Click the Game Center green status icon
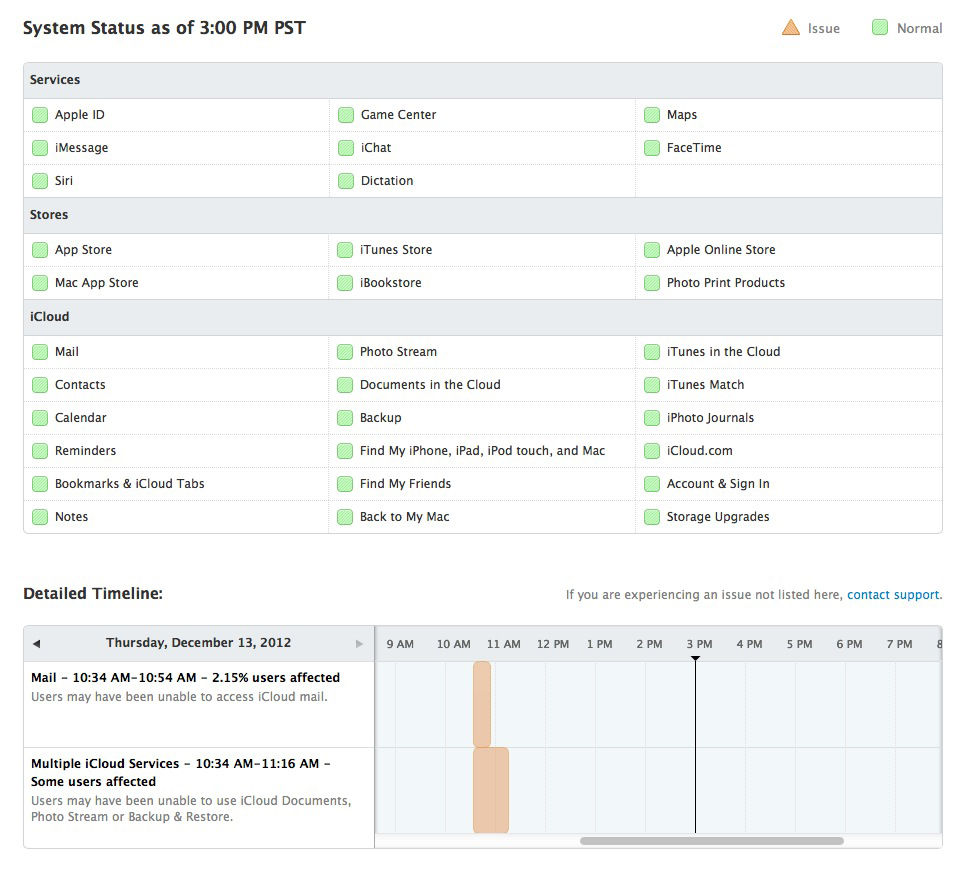966x870 pixels. [346, 115]
